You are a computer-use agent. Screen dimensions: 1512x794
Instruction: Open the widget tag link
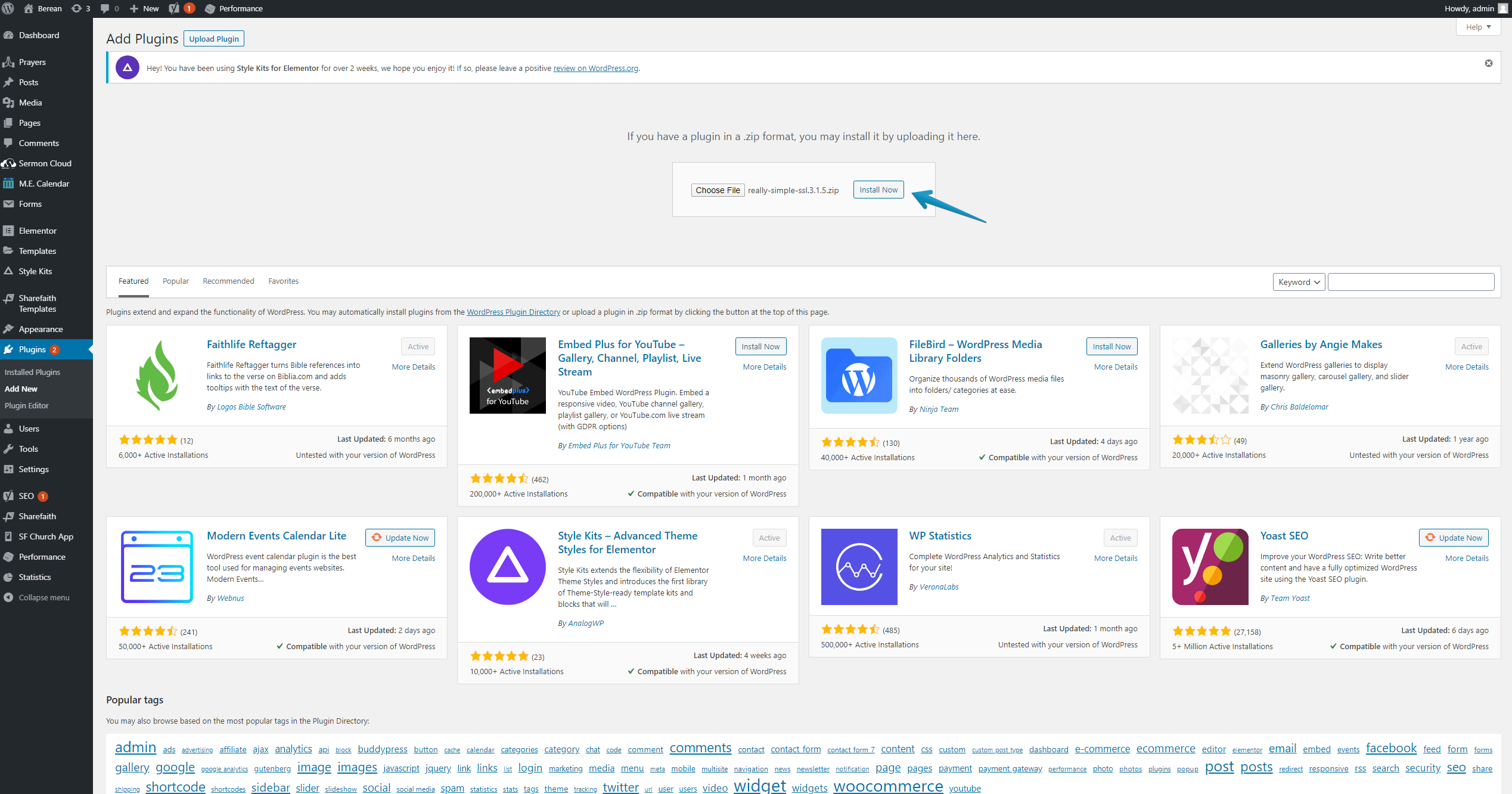coord(760,786)
